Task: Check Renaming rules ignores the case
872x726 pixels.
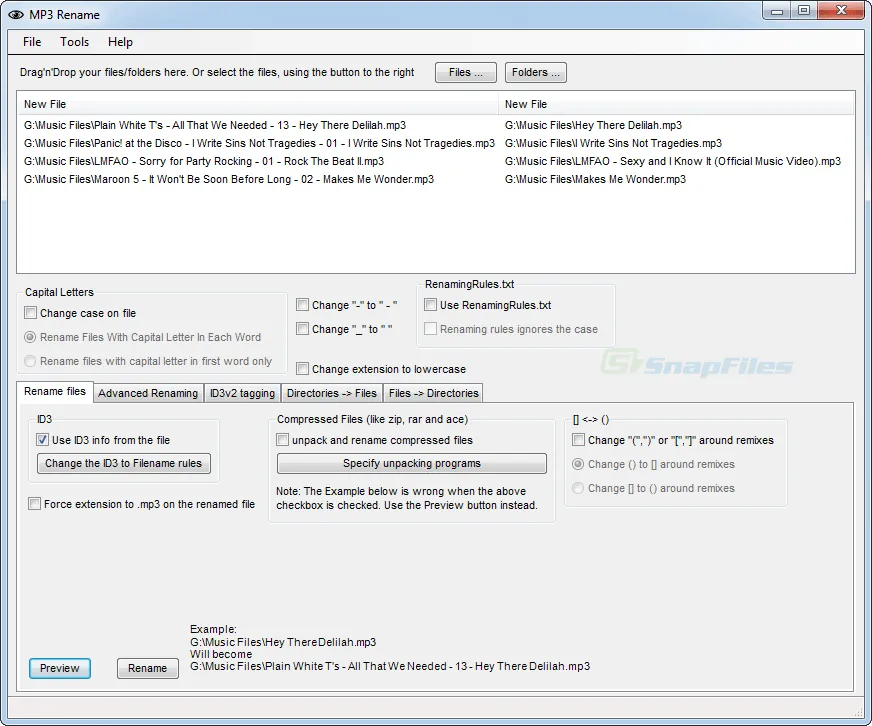Action: click(430, 329)
